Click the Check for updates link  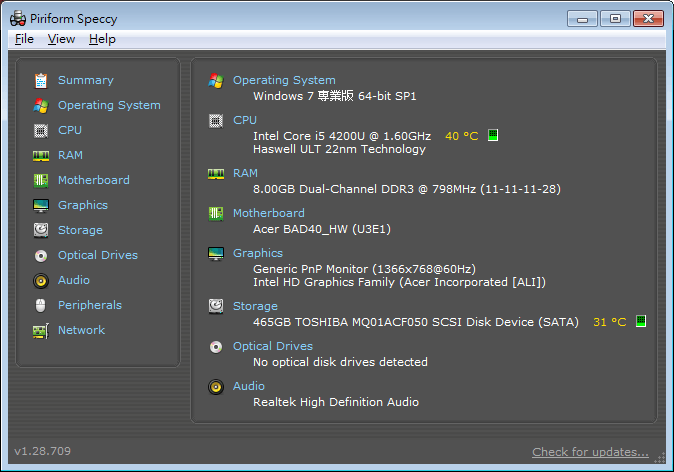[590, 452]
